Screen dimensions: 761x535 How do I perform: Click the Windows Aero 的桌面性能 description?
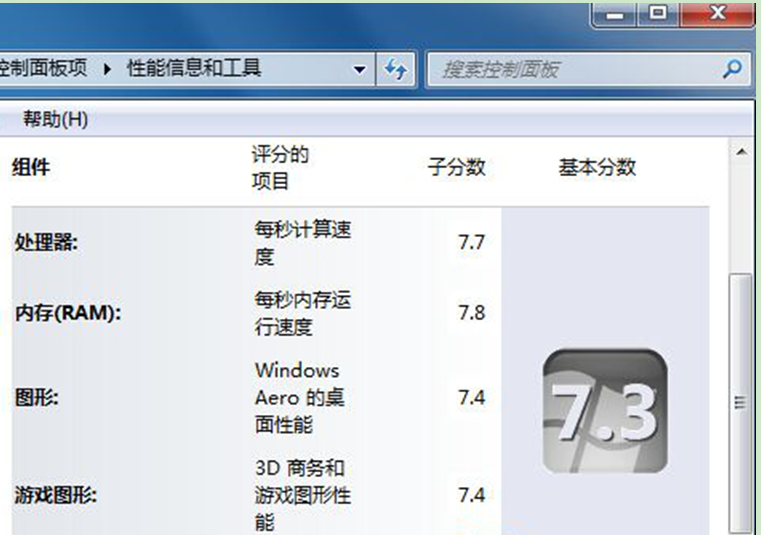tap(299, 398)
